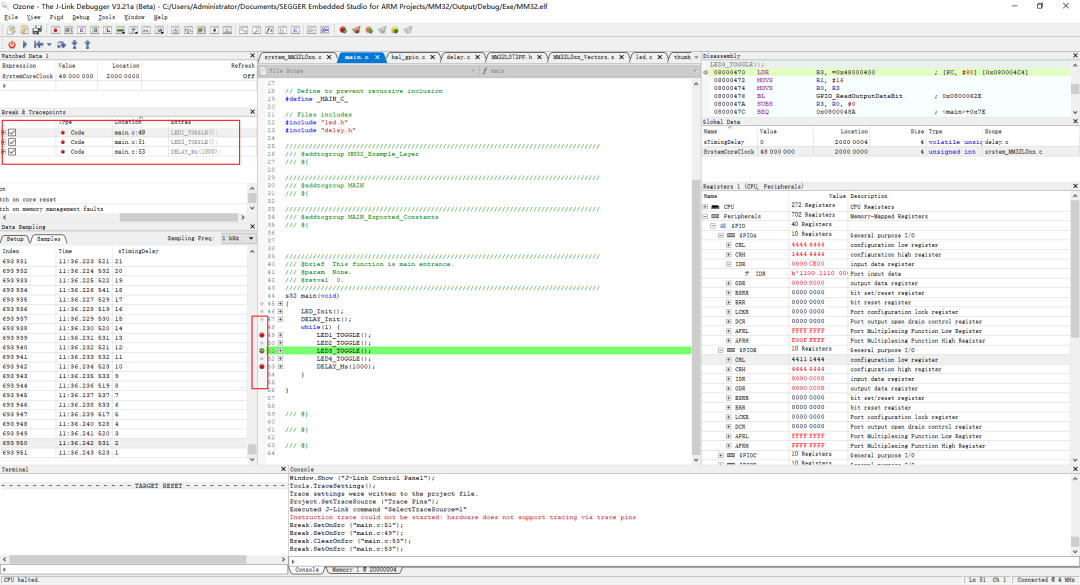Viewport: 1080px width, 585px height.
Task: Expand the CPU registers tree node
Action: (705, 207)
